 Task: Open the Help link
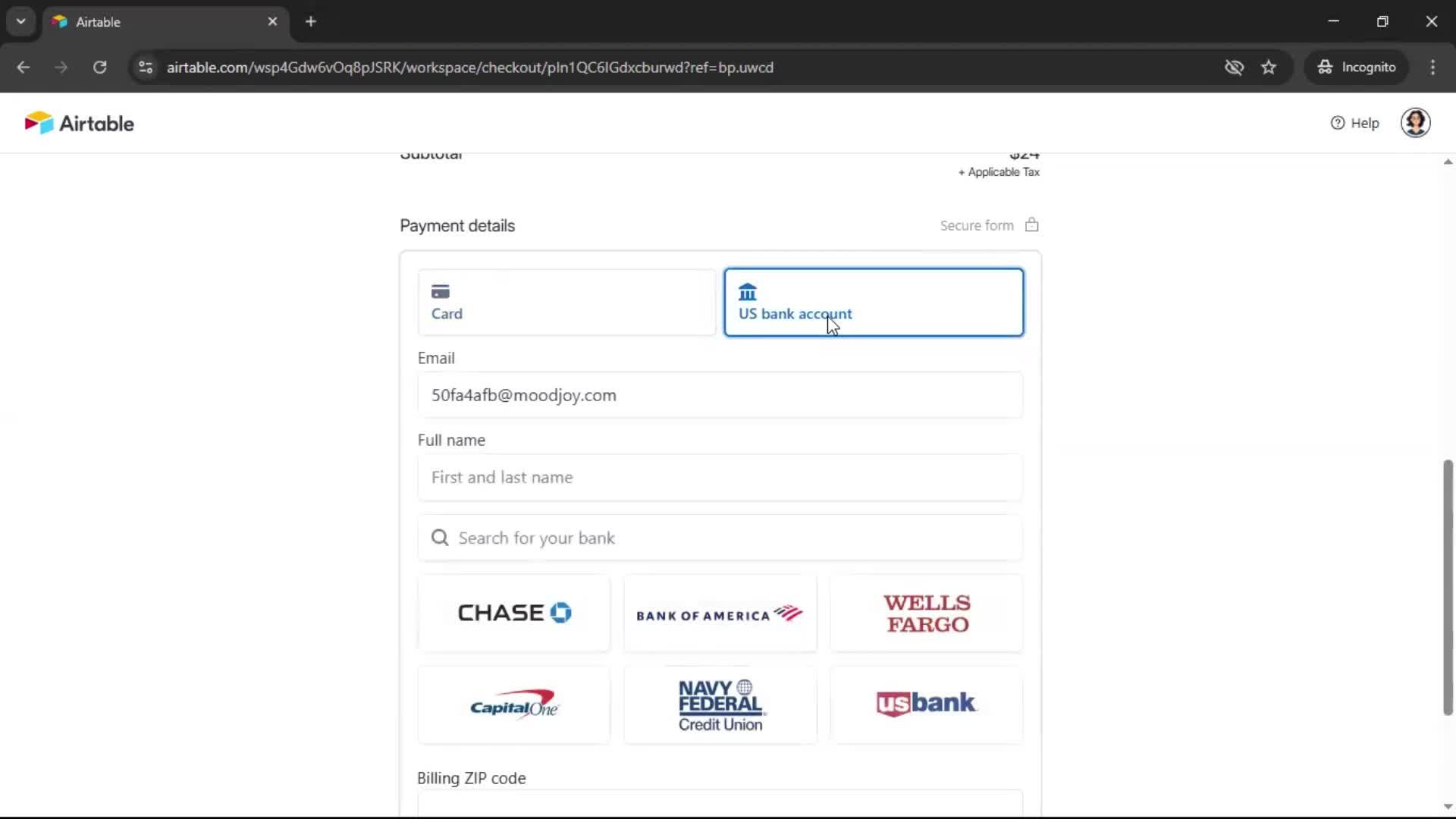tap(1354, 123)
